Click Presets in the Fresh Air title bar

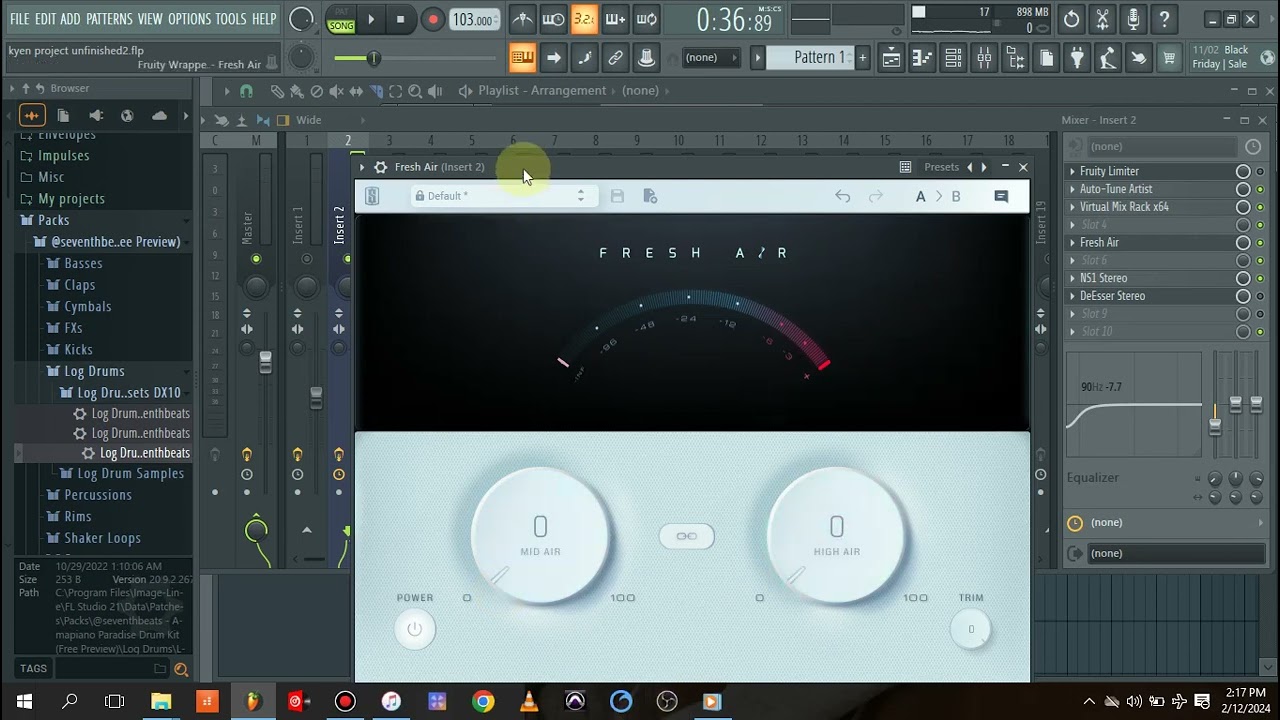pyautogui.click(x=941, y=167)
